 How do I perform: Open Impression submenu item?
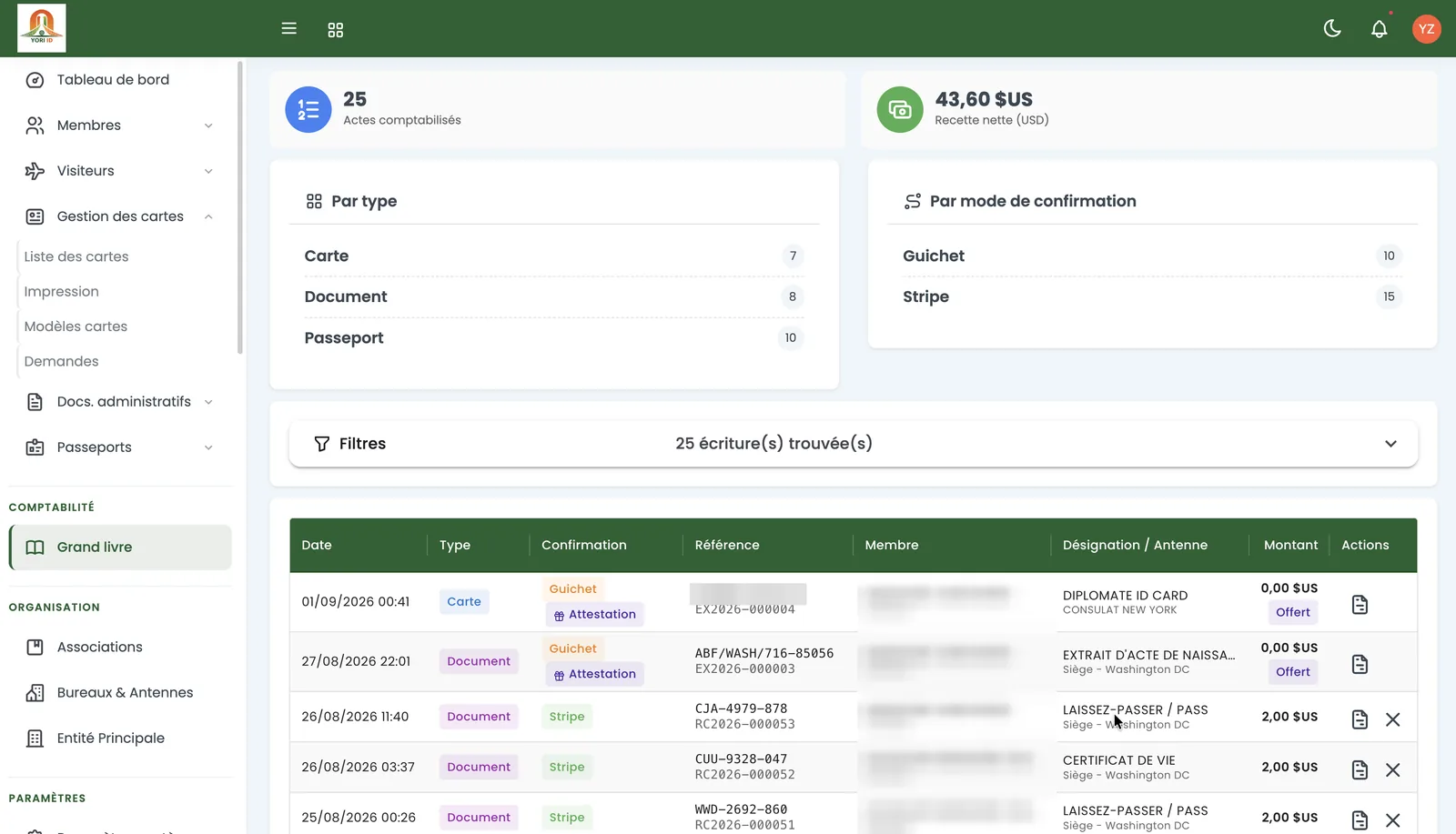tap(62, 291)
